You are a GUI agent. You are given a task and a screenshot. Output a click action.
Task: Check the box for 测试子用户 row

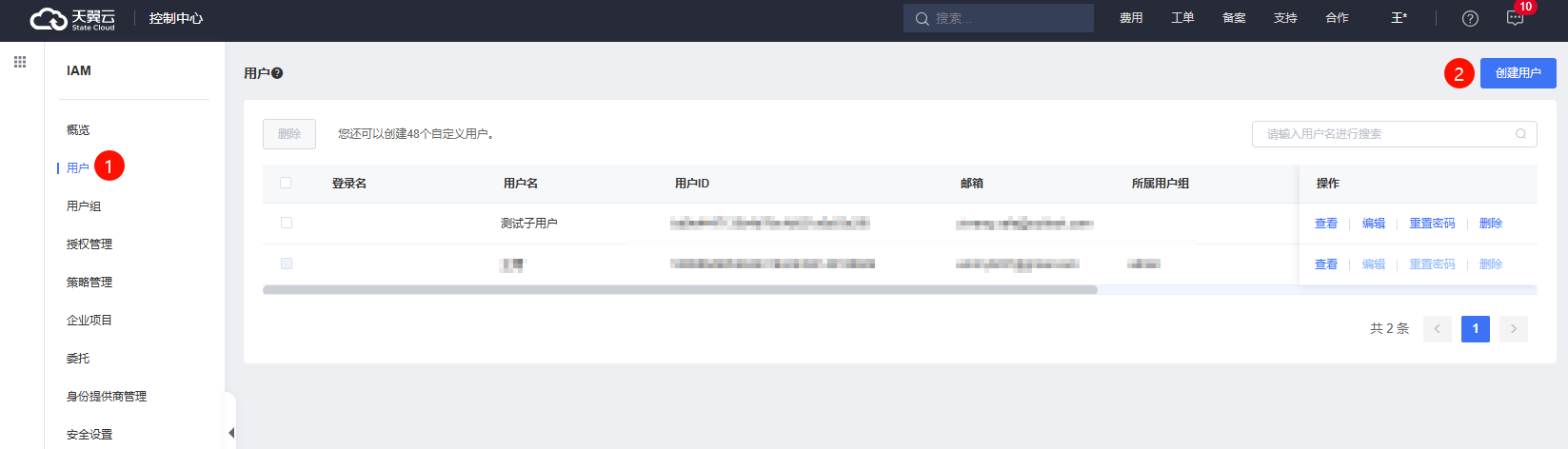tap(287, 223)
